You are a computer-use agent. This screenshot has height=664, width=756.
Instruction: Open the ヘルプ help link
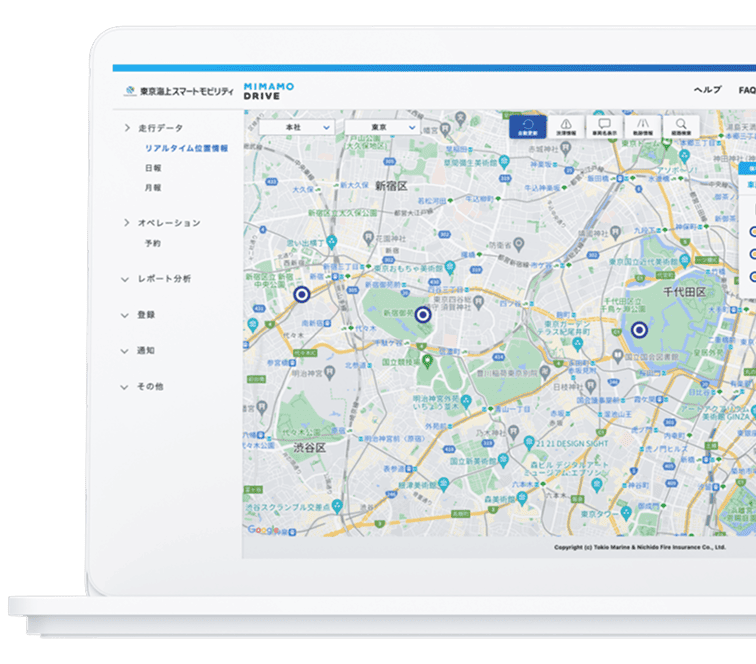[707, 90]
